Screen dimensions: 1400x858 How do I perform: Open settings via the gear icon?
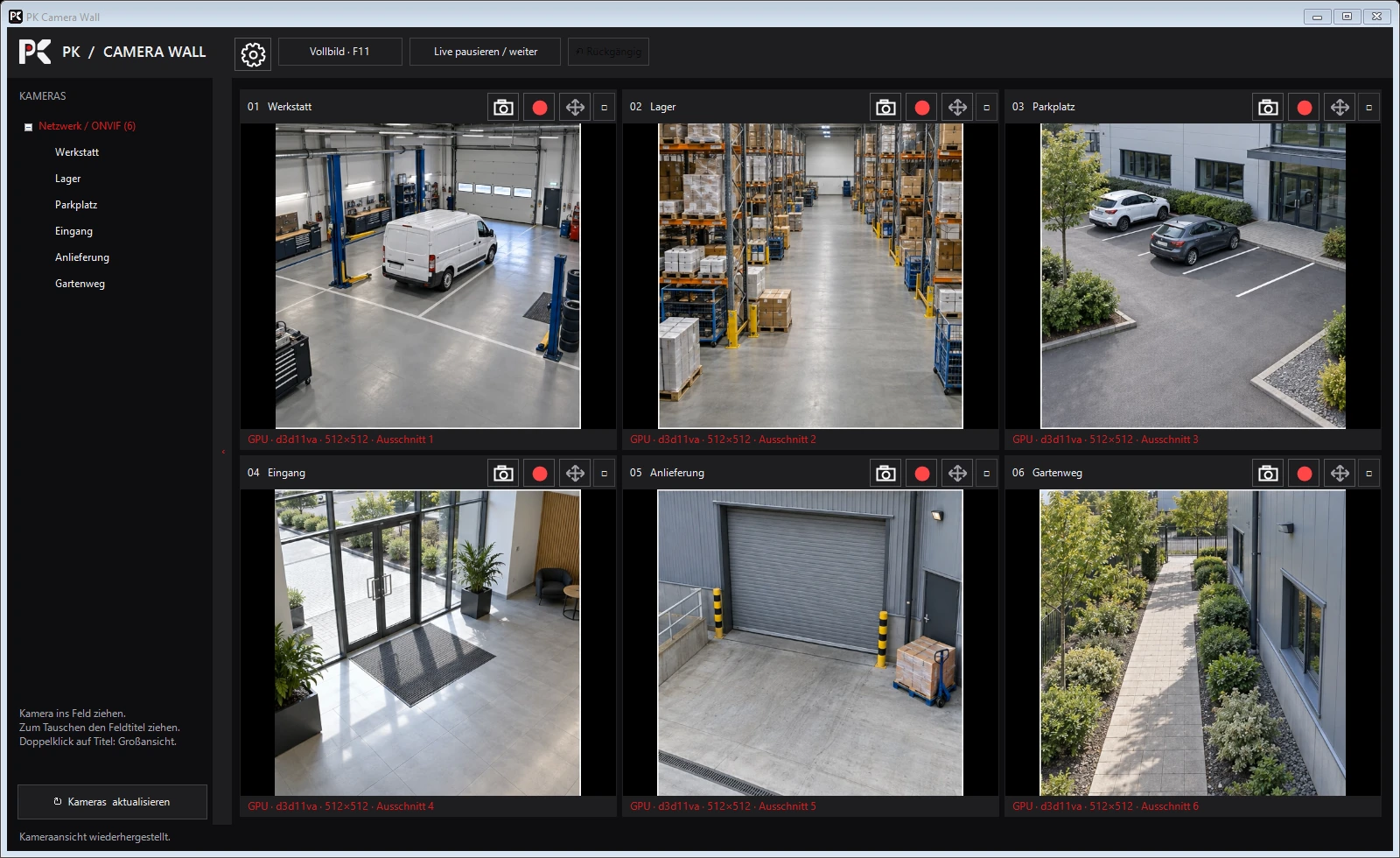coord(253,54)
